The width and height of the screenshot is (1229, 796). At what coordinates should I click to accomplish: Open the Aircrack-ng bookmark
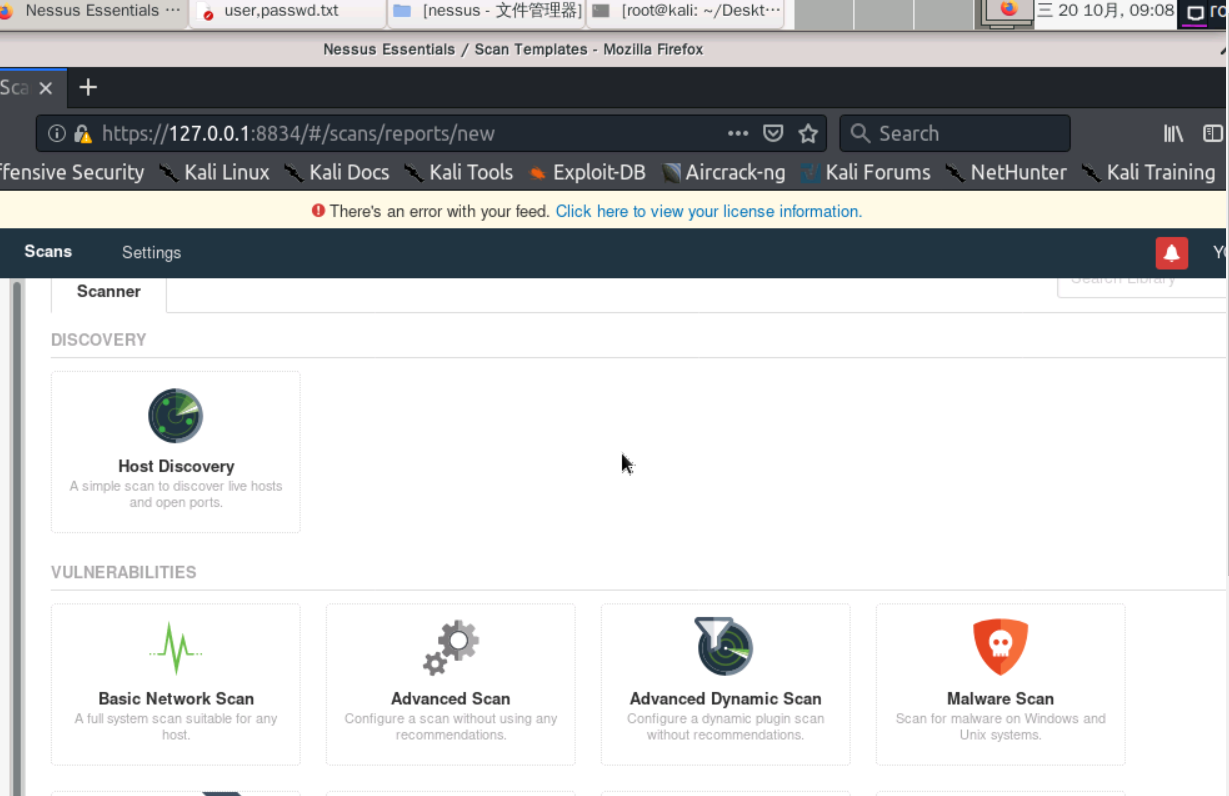(x=724, y=173)
